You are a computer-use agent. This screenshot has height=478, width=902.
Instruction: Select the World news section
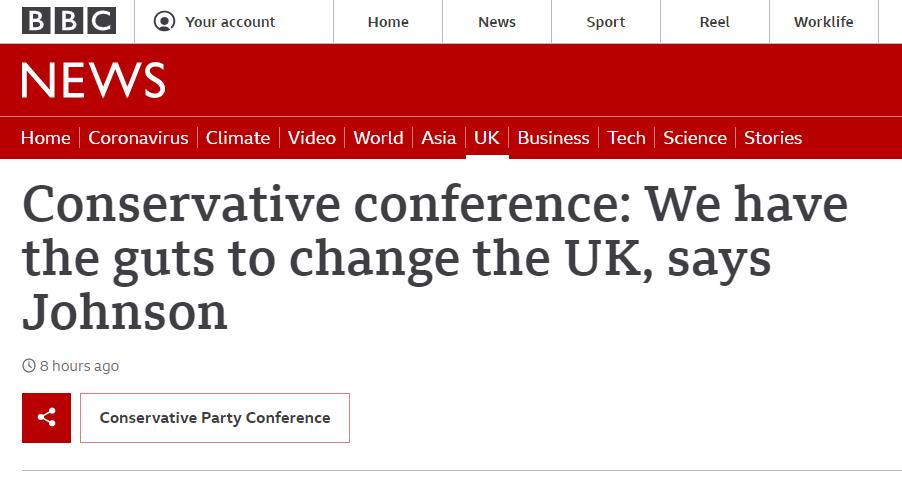(378, 138)
